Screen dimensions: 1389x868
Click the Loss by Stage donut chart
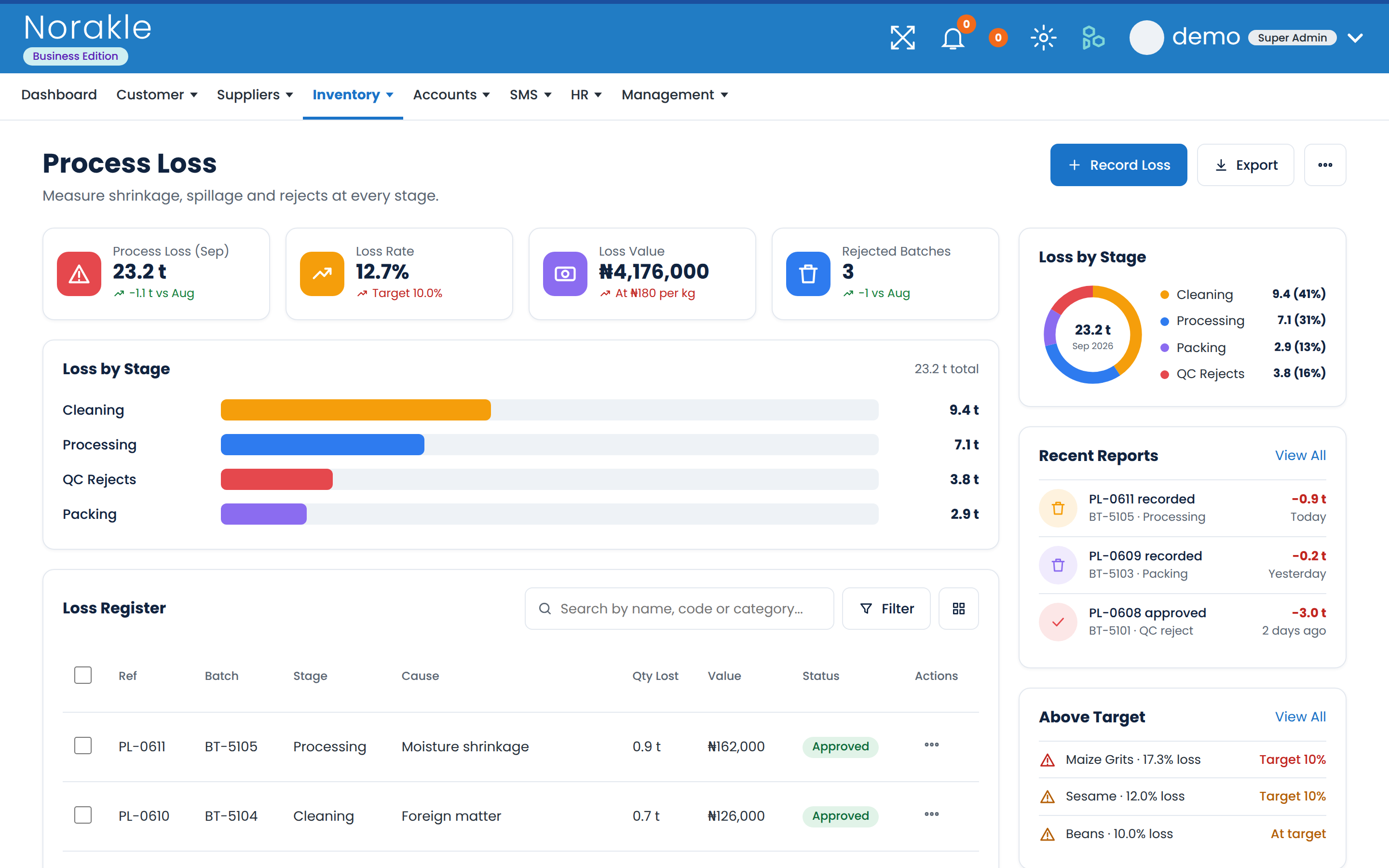pyautogui.click(x=1092, y=335)
